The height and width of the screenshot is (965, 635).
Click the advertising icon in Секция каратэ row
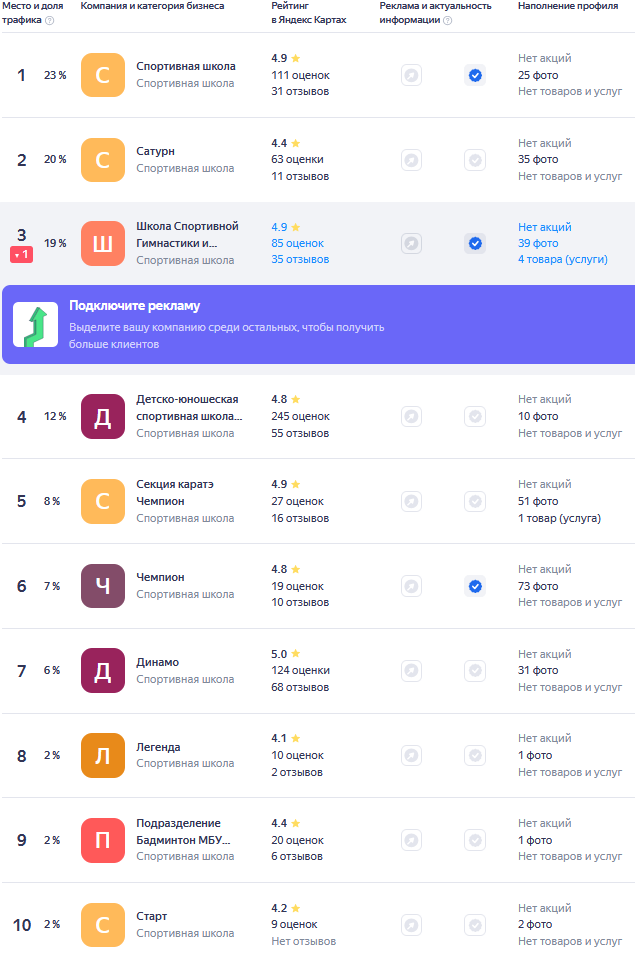[x=411, y=502]
